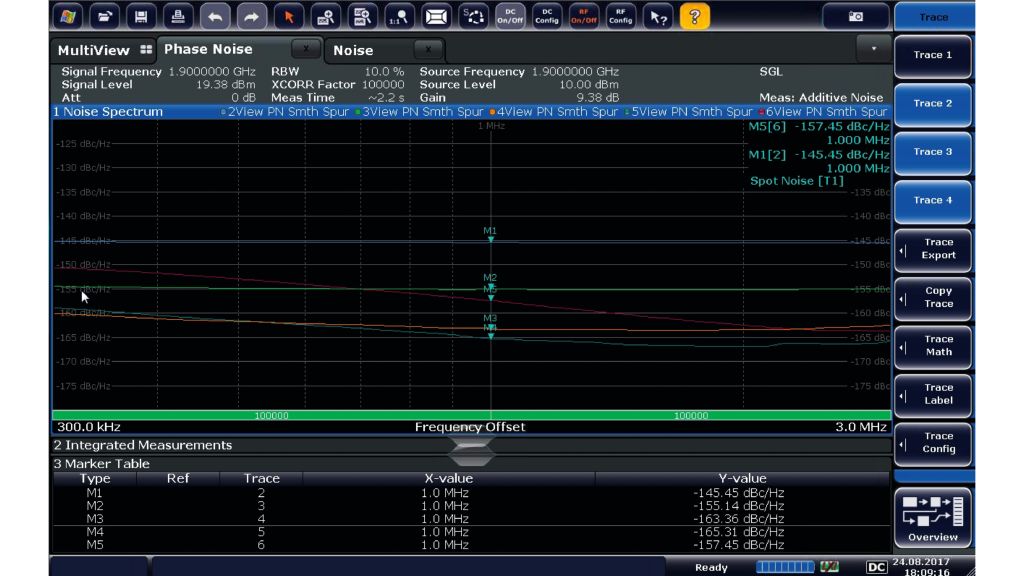The width and height of the screenshot is (1024, 576).
Task: Open DC Config from the toolbar
Action: click(x=547, y=16)
